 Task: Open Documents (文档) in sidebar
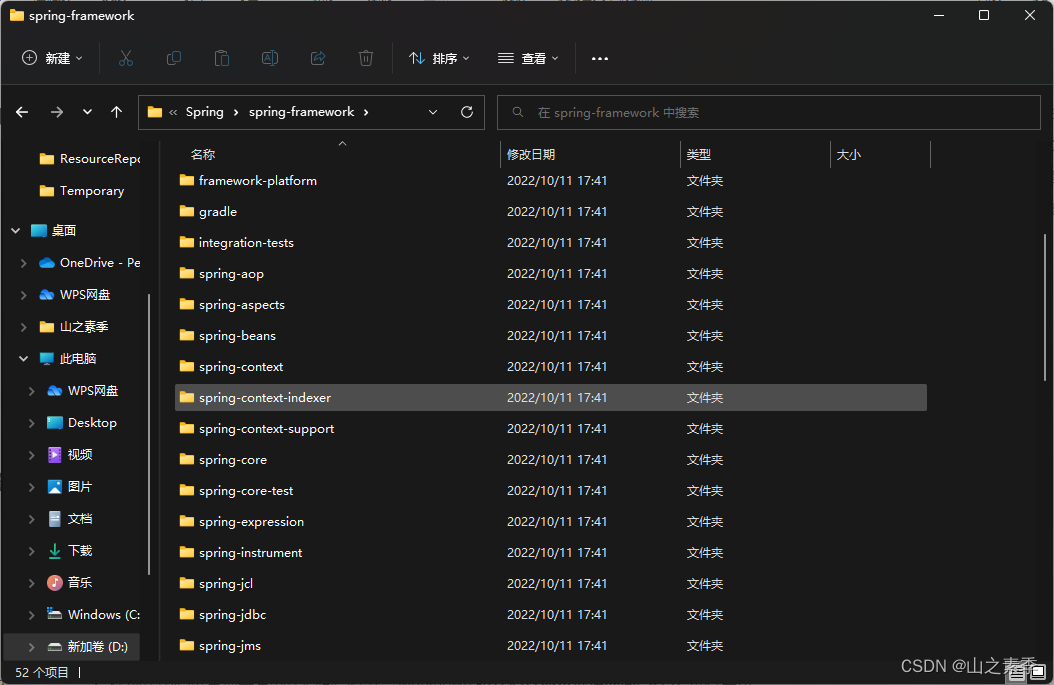point(70,519)
